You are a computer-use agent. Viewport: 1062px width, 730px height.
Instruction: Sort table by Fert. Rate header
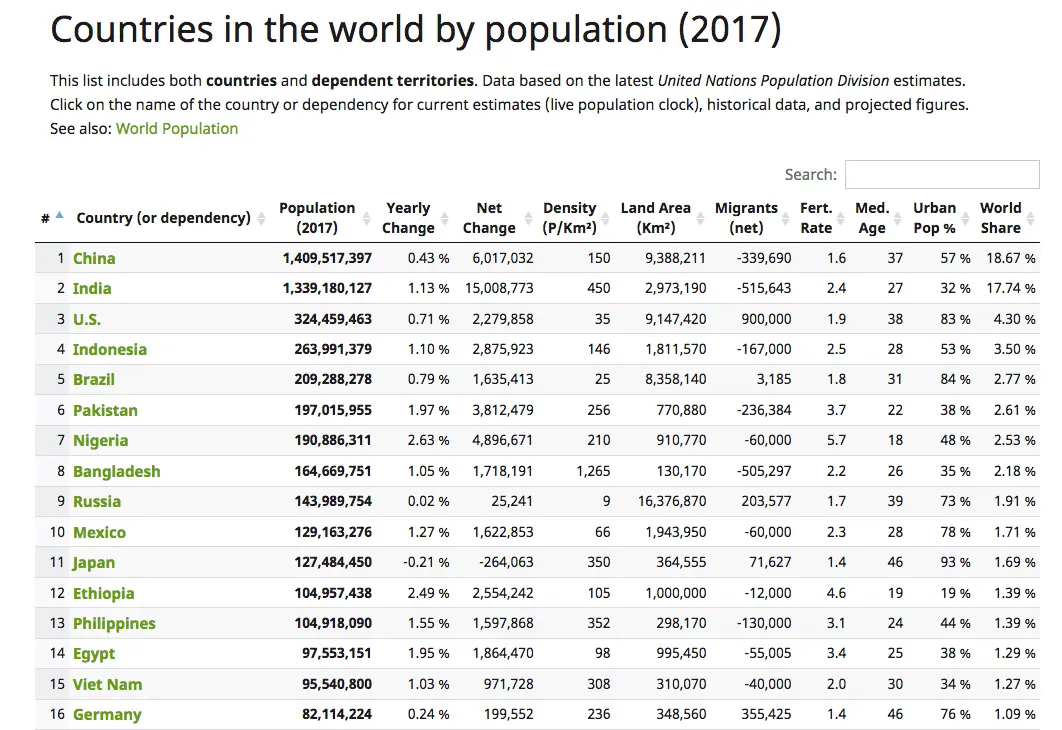pyautogui.click(x=816, y=218)
